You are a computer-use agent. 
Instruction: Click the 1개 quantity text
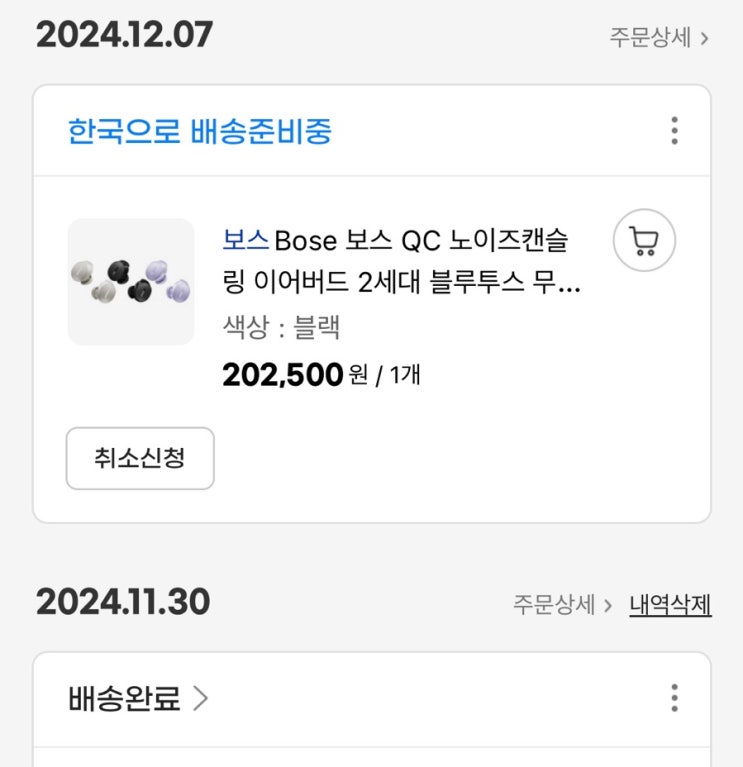tap(404, 377)
